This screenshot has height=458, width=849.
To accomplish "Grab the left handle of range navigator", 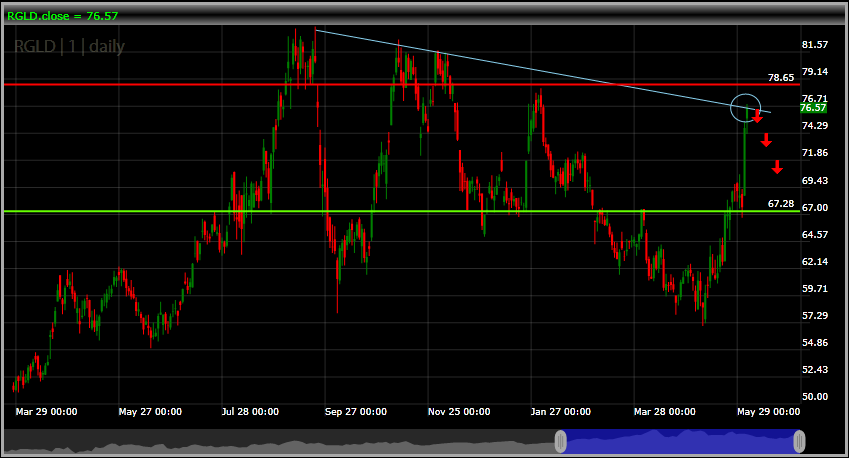I will click(561, 441).
